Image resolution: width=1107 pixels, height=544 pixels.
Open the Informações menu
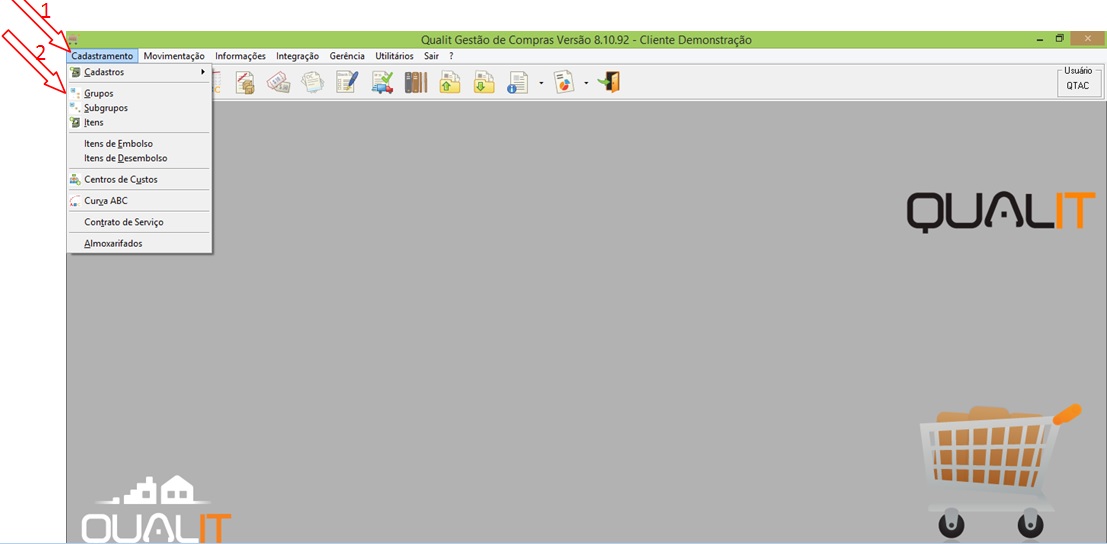(241, 56)
